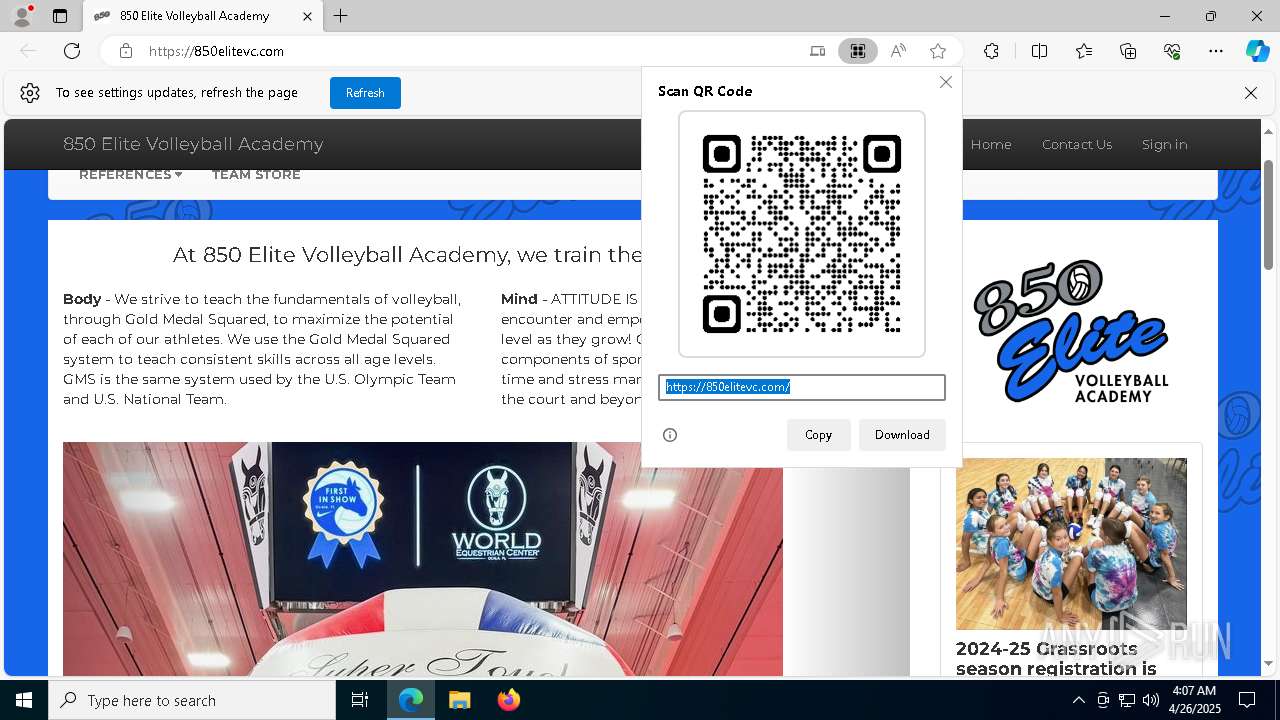Show hidden system tray icons

pos(1078,700)
